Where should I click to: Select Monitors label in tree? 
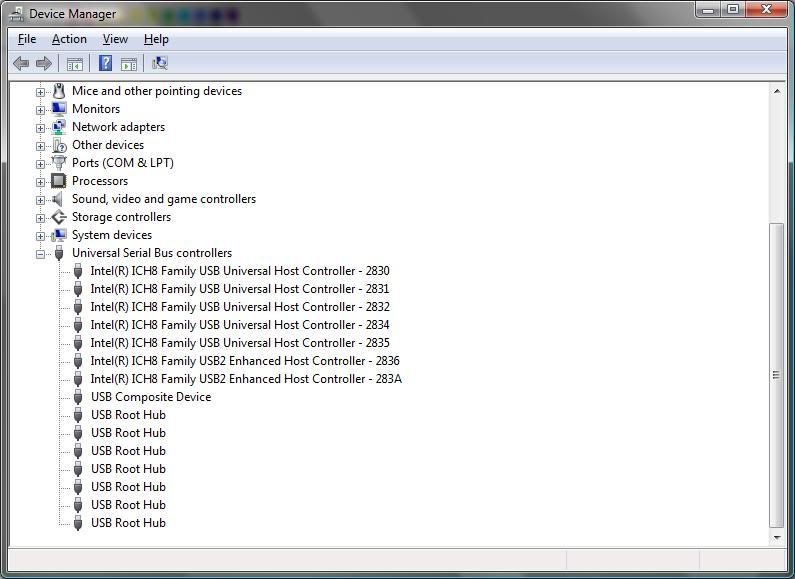point(96,109)
